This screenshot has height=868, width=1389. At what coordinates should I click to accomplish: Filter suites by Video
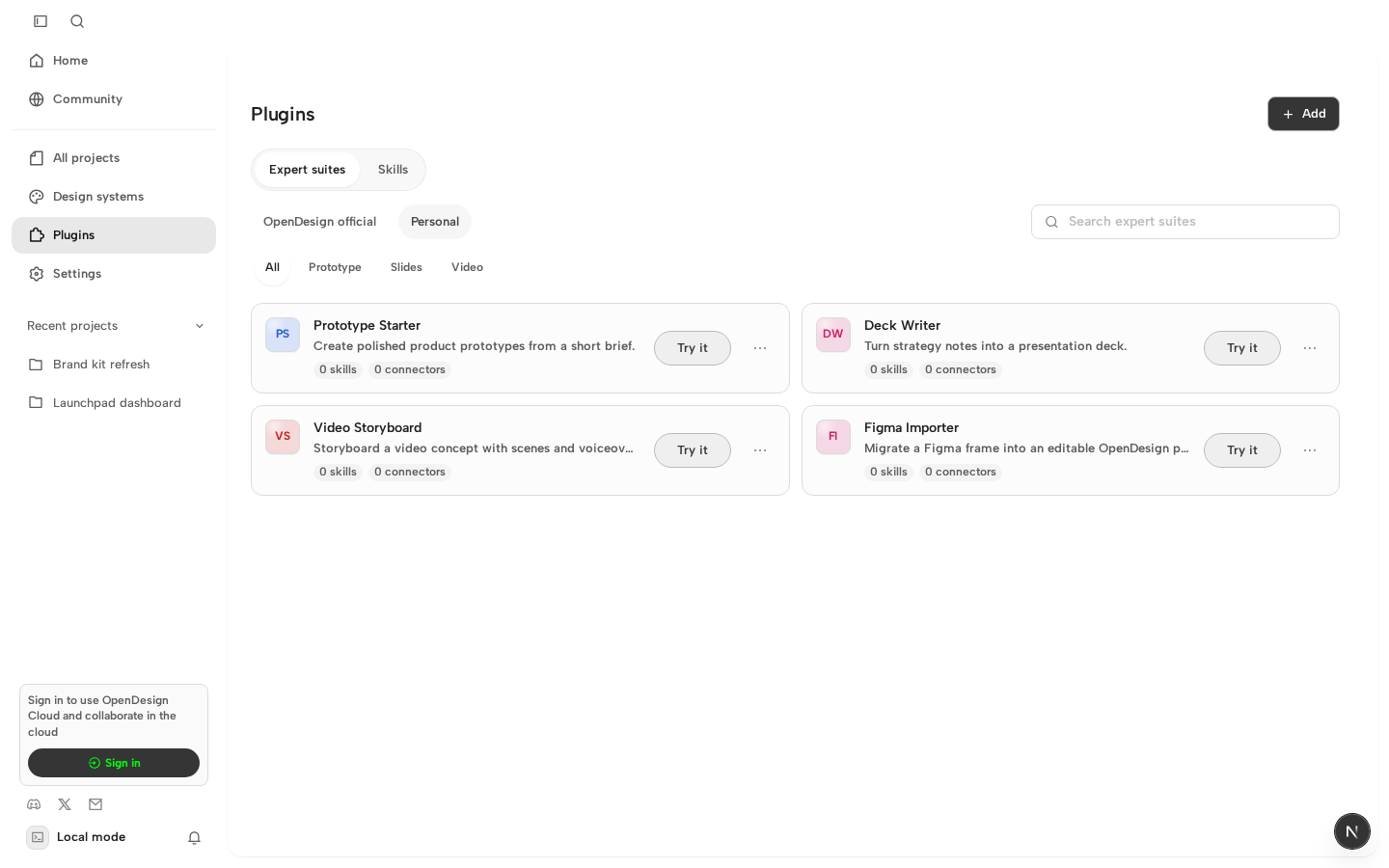(467, 267)
